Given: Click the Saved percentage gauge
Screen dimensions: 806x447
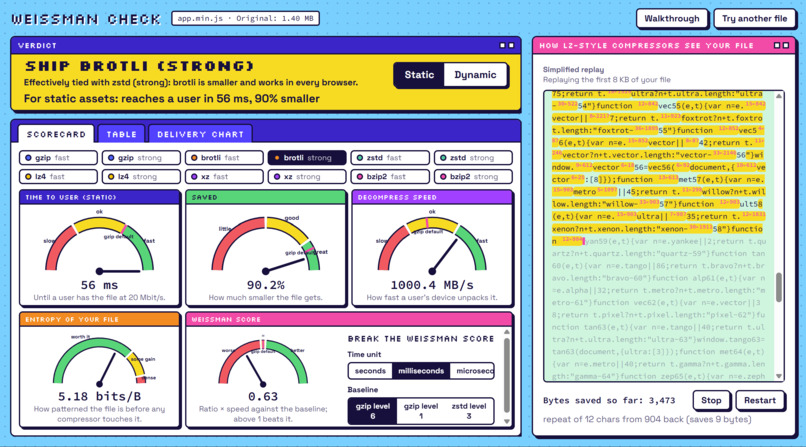Looking at the screenshot, I should [x=266, y=243].
